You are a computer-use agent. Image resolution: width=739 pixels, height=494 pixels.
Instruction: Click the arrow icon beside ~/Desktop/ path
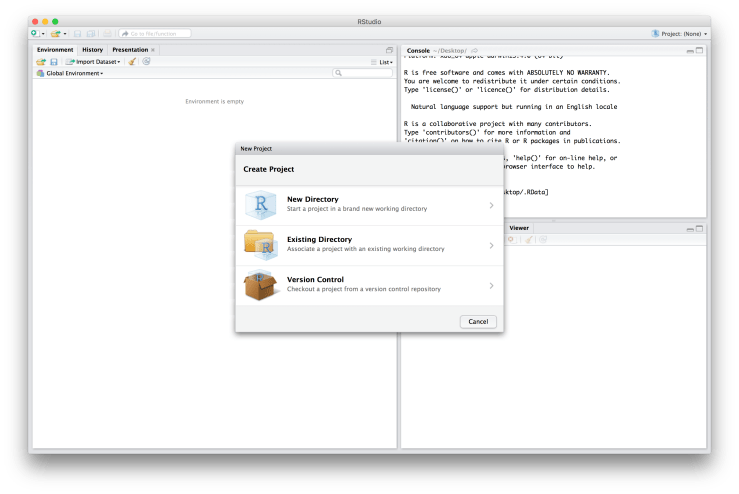click(475, 50)
